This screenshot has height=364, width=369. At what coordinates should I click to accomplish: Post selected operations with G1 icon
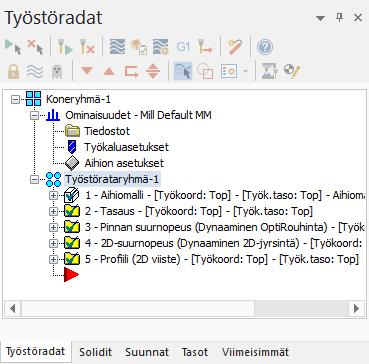click(x=183, y=47)
